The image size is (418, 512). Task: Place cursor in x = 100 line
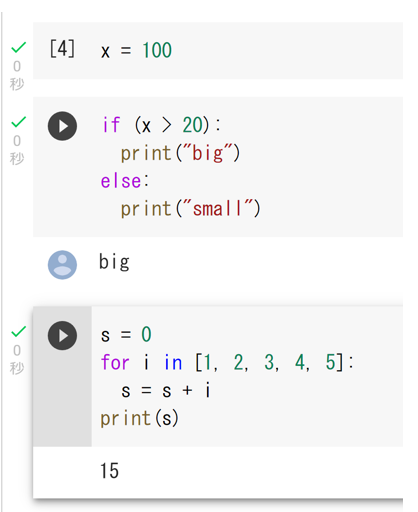136,51
